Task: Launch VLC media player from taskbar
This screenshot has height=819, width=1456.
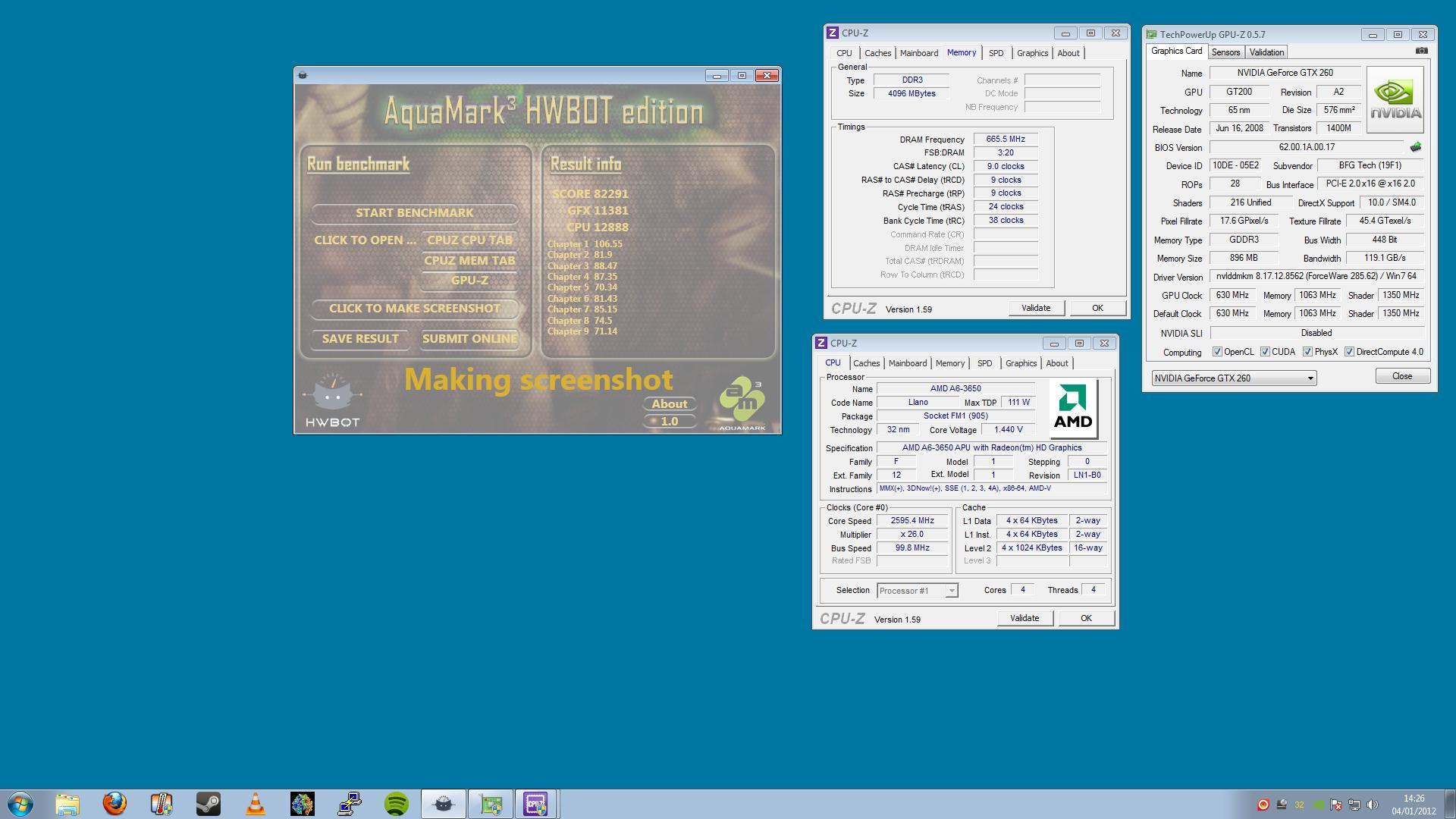Action: pyautogui.click(x=256, y=804)
